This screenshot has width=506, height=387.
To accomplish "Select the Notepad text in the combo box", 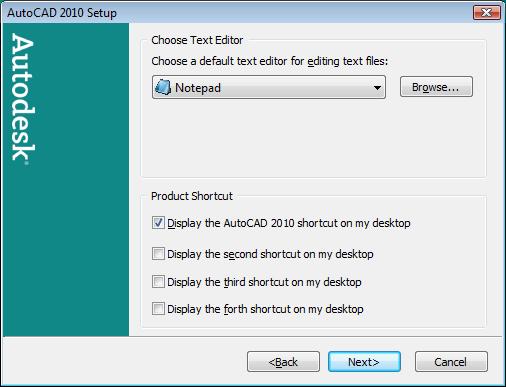I will [x=198, y=88].
